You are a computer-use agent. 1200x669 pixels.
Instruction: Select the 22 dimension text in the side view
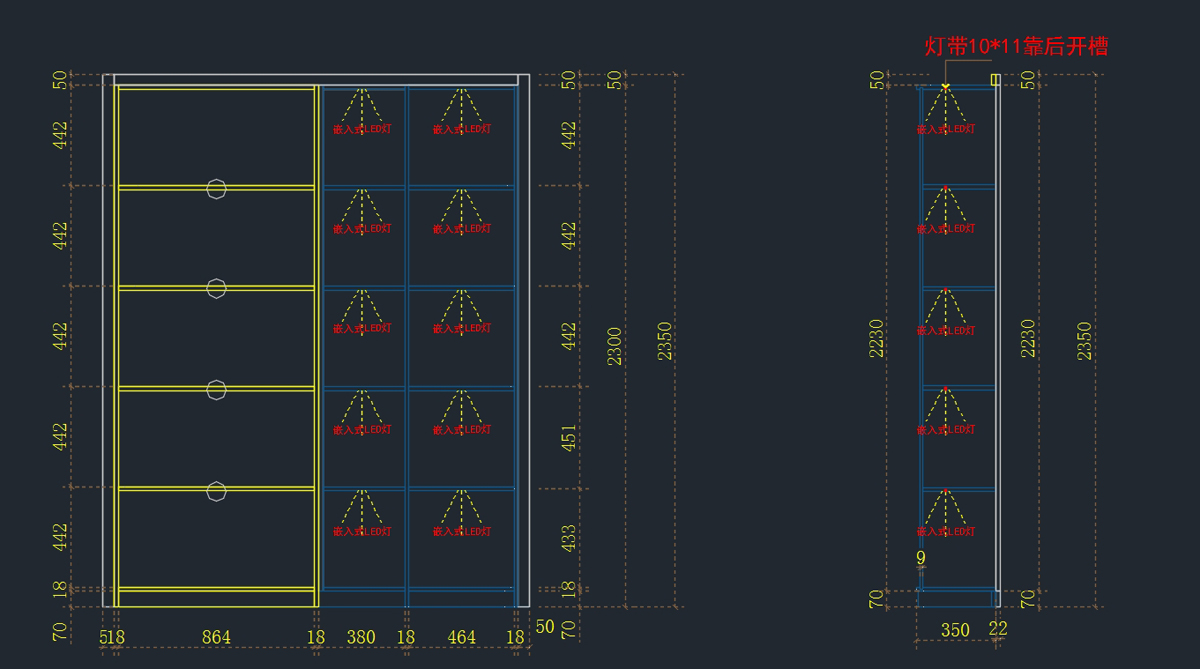(998, 629)
